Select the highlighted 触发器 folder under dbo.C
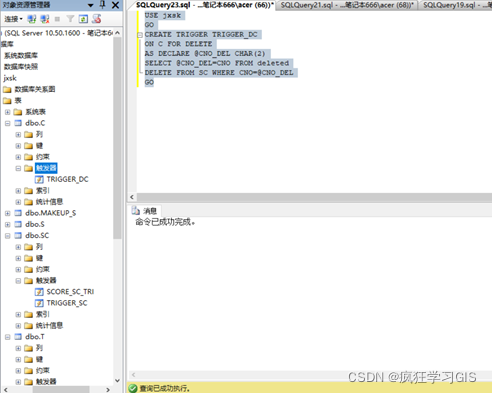The height and width of the screenshot is (393, 492). [x=46, y=168]
